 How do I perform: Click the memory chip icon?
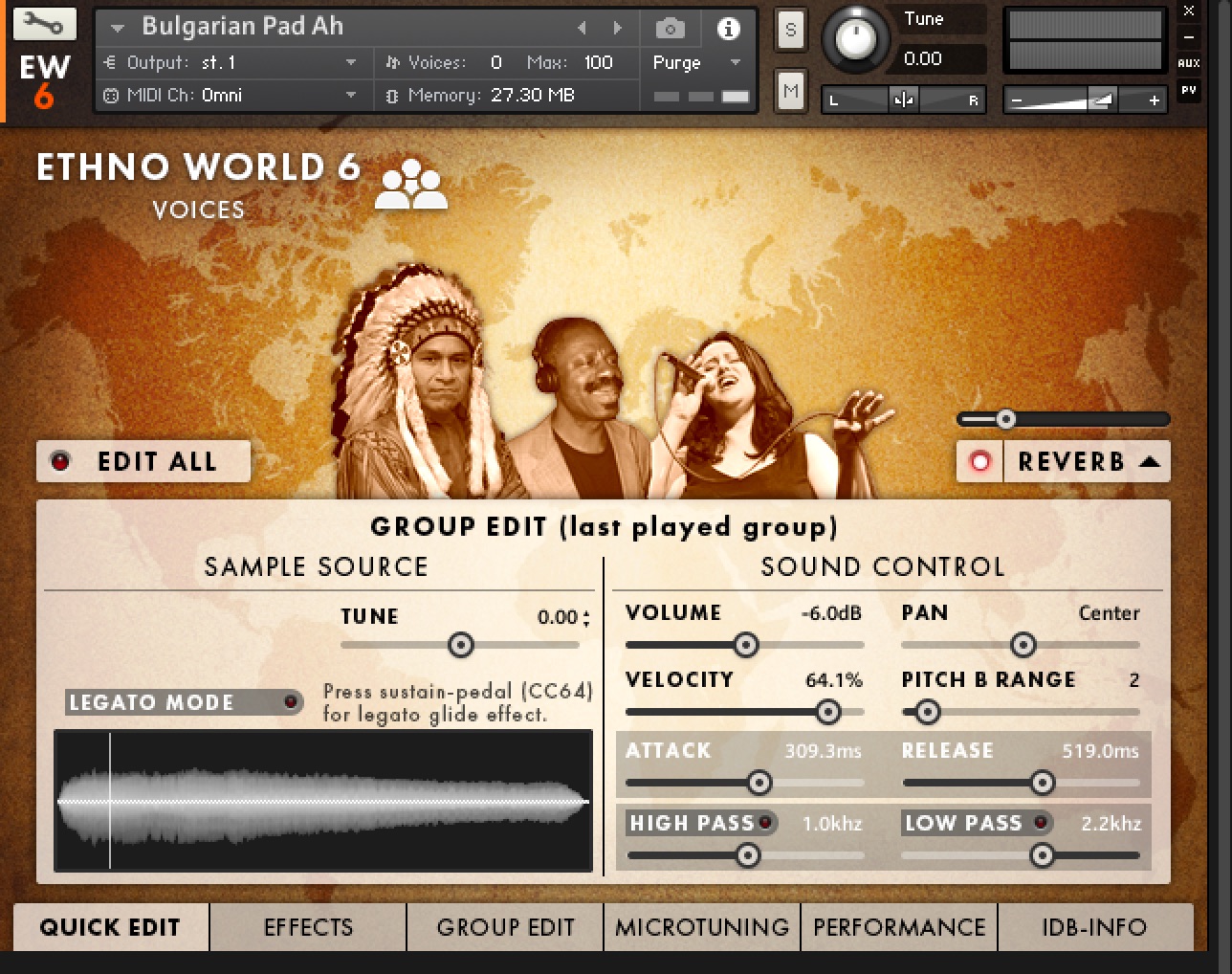click(391, 96)
